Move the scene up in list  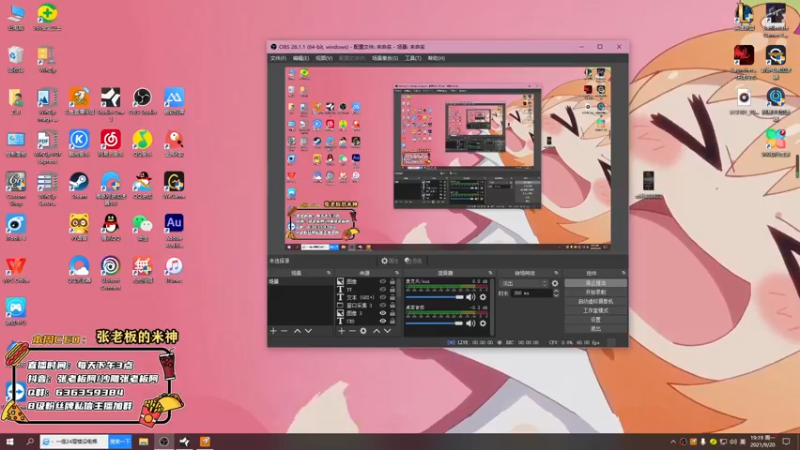click(x=297, y=331)
